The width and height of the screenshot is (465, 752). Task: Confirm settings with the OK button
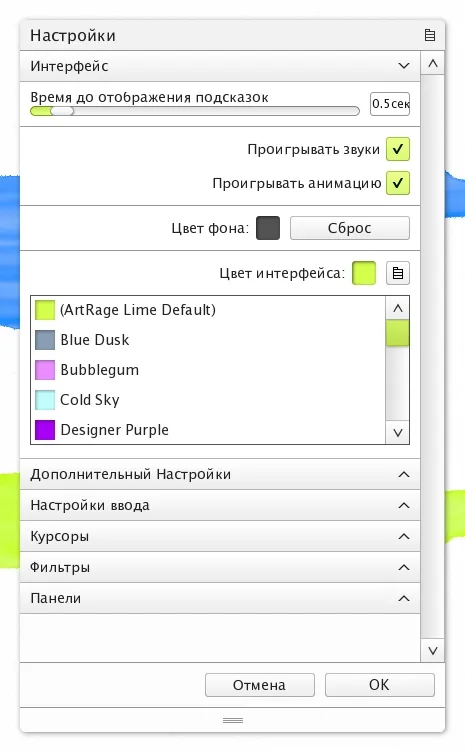(x=380, y=685)
